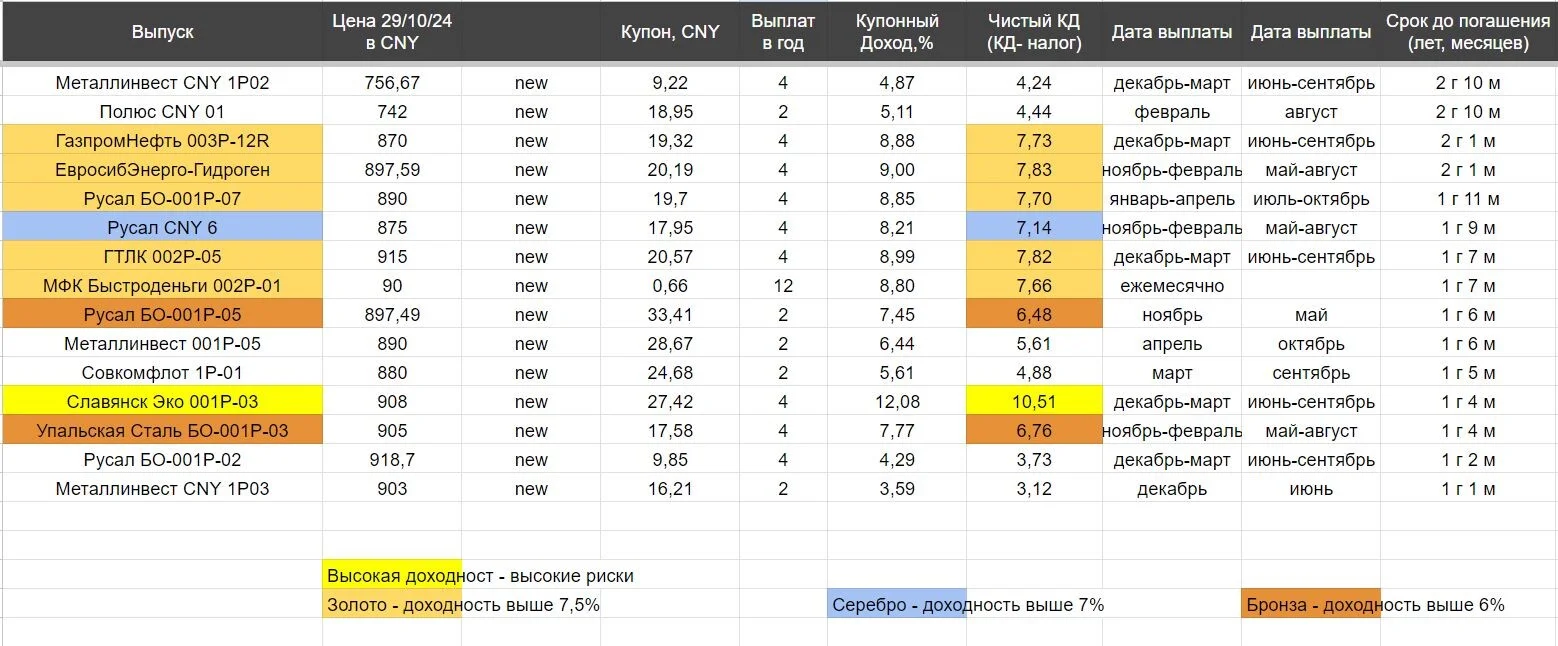The height and width of the screenshot is (646, 1558).
Task: Click the 'ежемесячно' payment date cell
Action: tap(1172, 286)
